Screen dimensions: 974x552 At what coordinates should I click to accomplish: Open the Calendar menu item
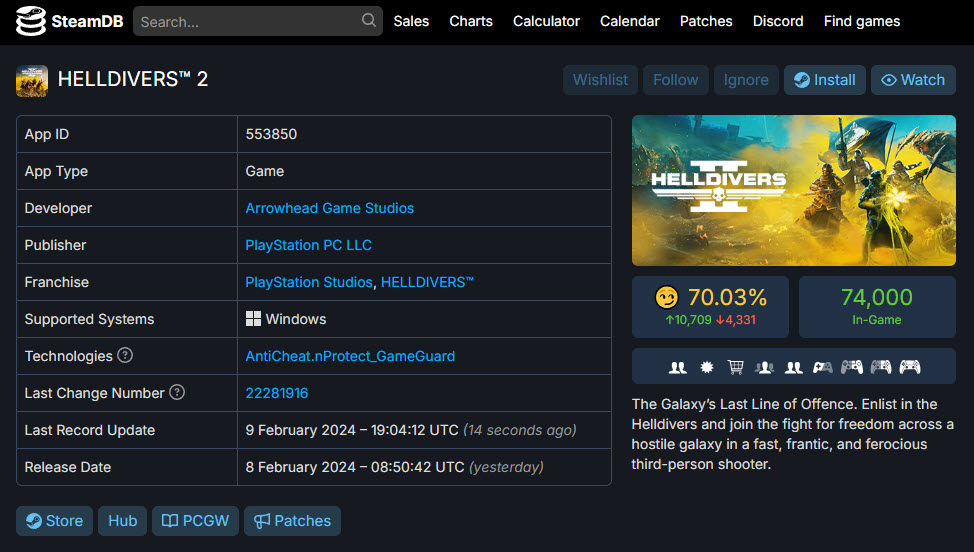(629, 21)
